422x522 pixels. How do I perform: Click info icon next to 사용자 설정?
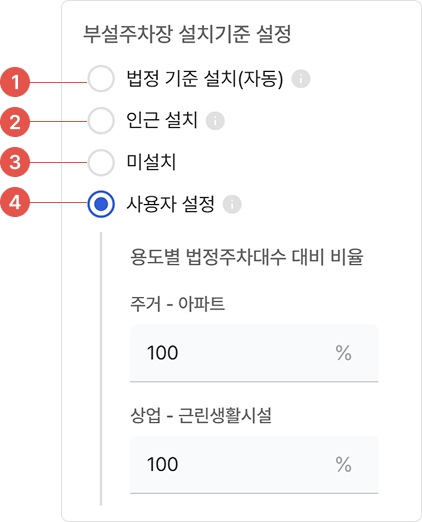click(x=232, y=204)
